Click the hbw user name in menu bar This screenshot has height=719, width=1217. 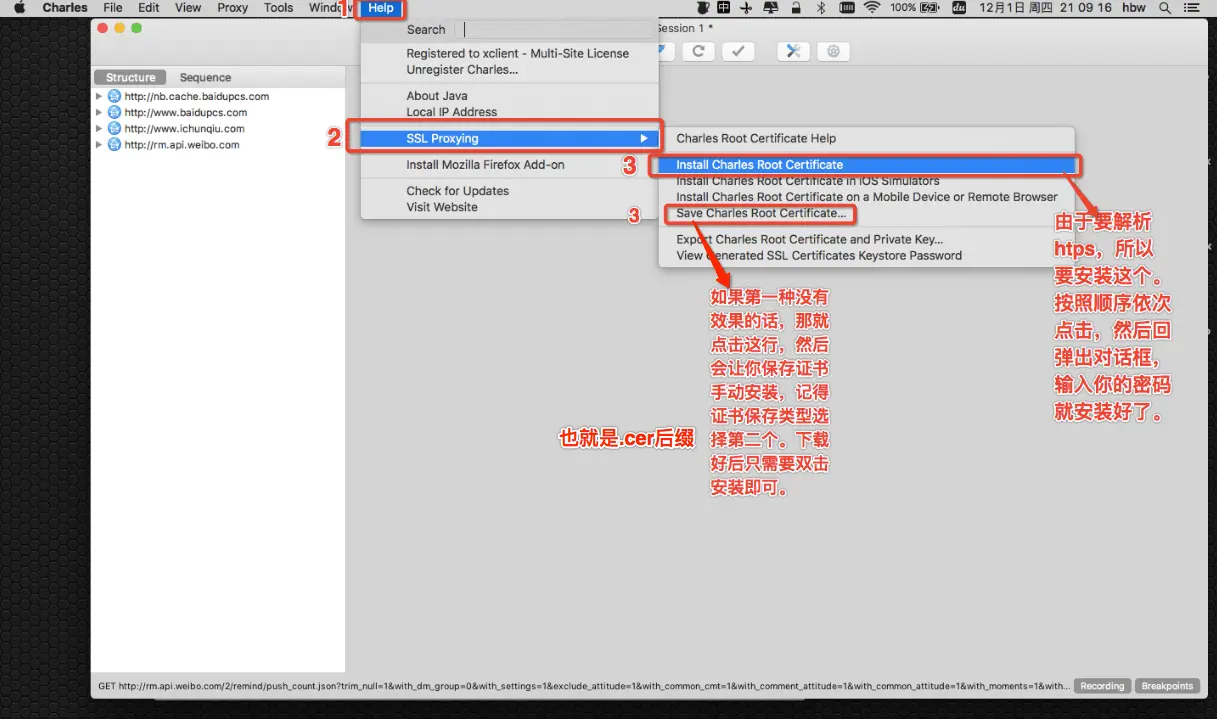pyautogui.click(x=1134, y=8)
